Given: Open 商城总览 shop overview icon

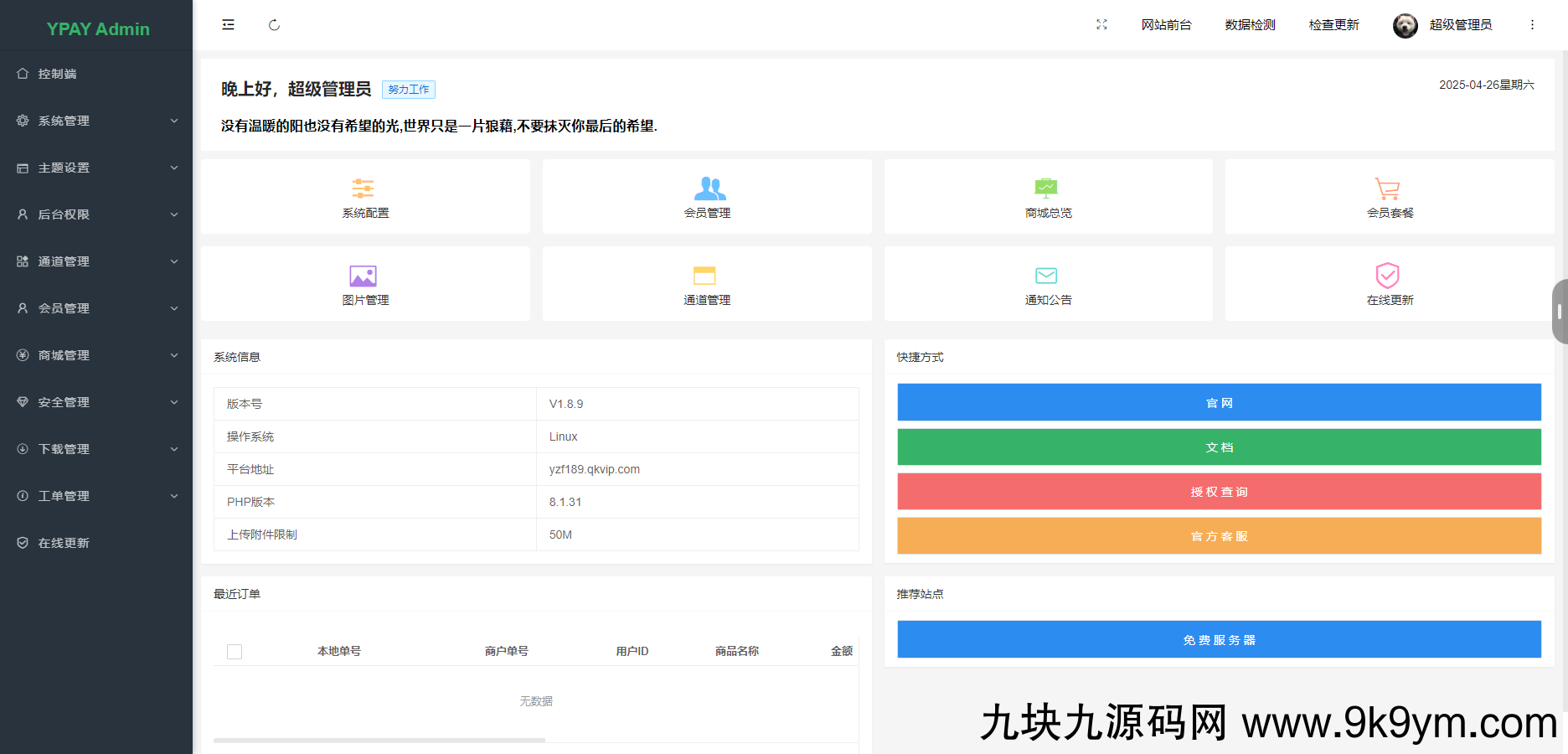Looking at the screenshot, I should (x=1047, y=188).
